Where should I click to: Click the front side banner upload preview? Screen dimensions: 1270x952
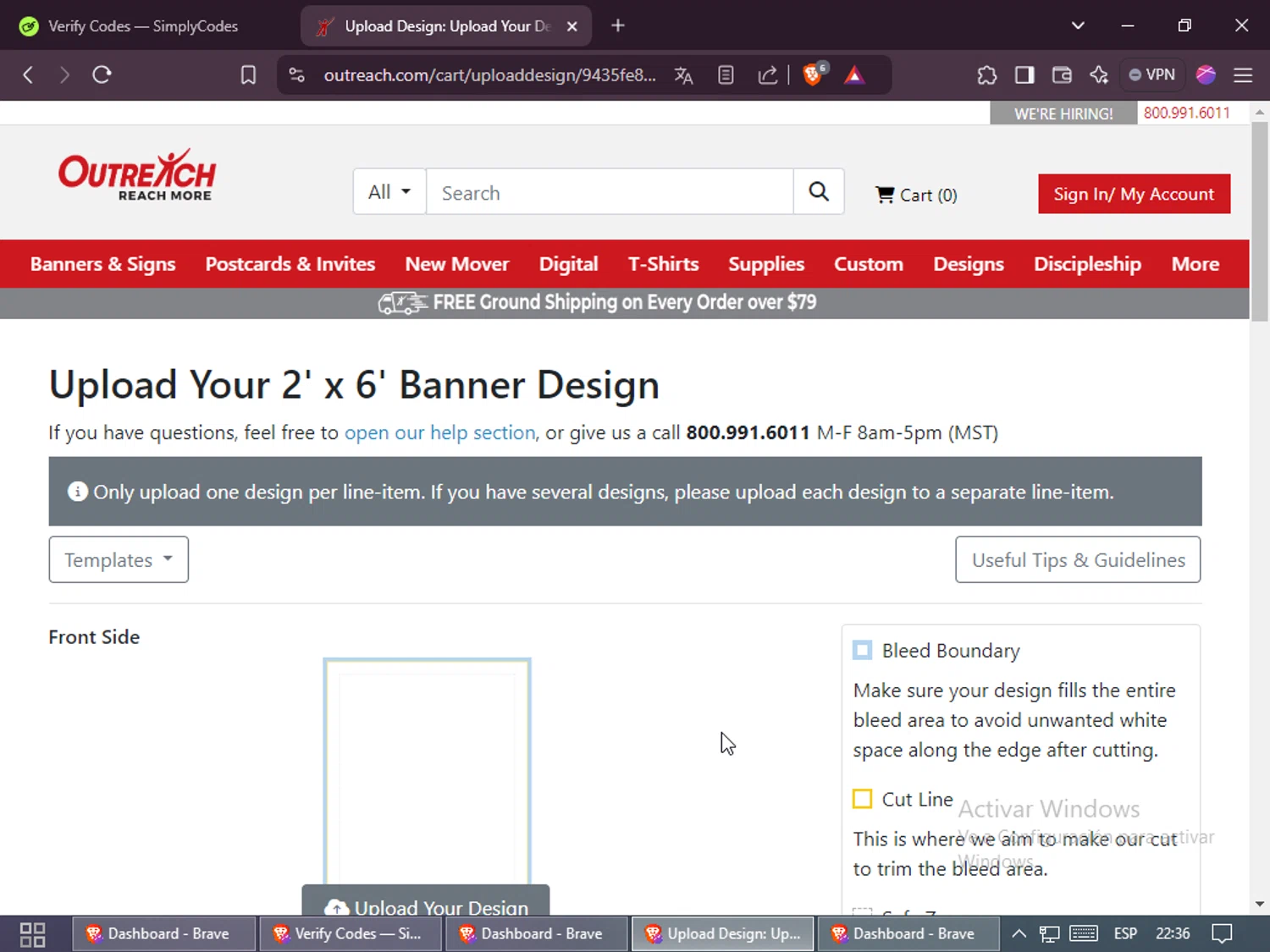click(427, 771)
